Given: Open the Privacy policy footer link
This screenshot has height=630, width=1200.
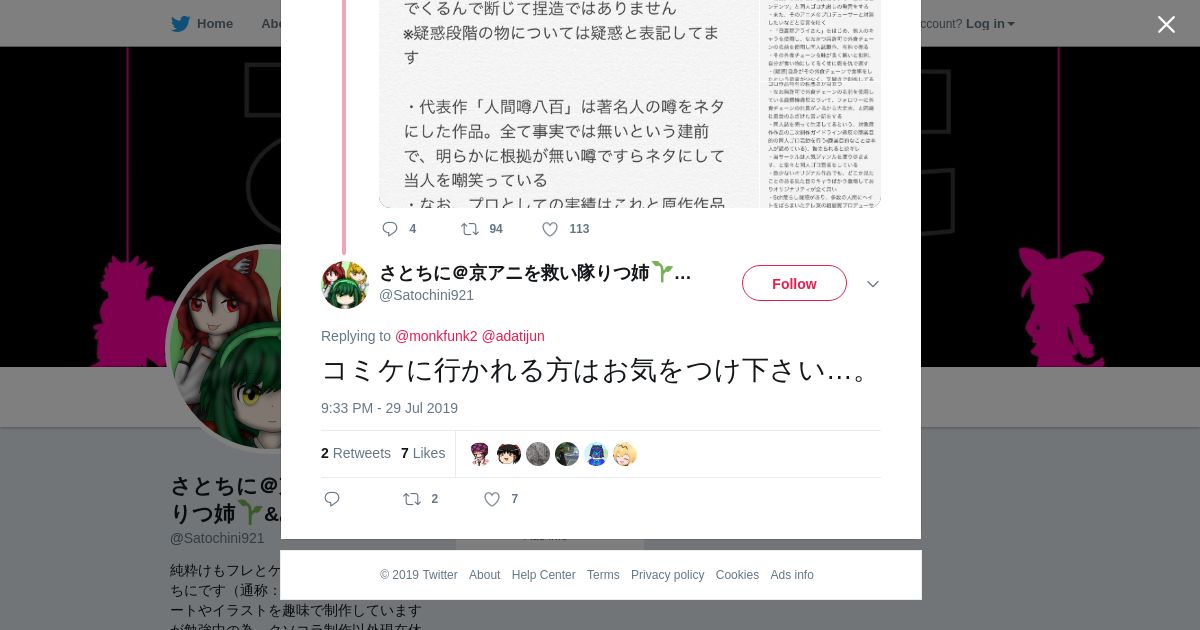Looking at the screenshot, I should [x=667, y=575].
